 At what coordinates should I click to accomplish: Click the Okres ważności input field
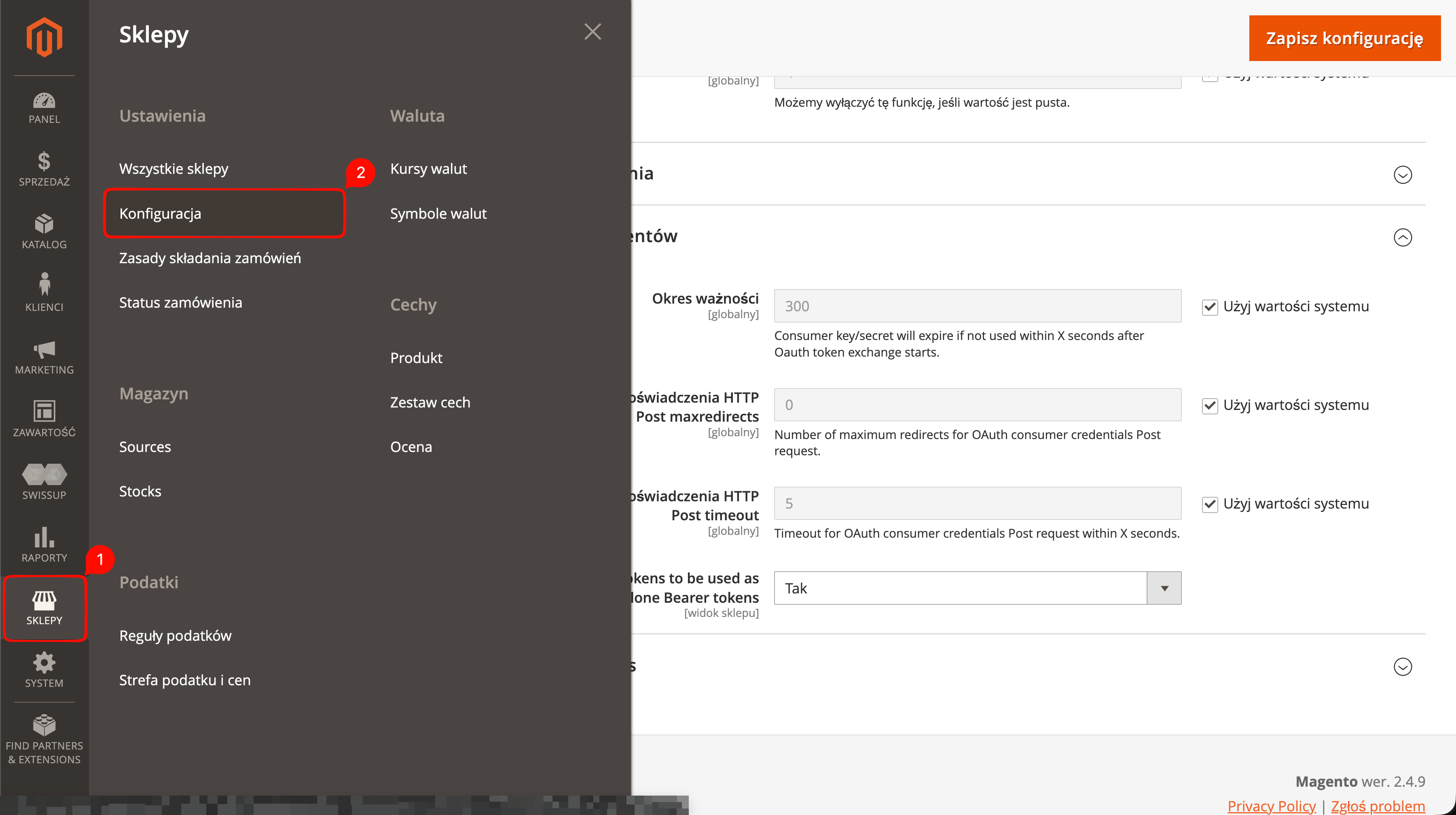click(x=977, y=306)
